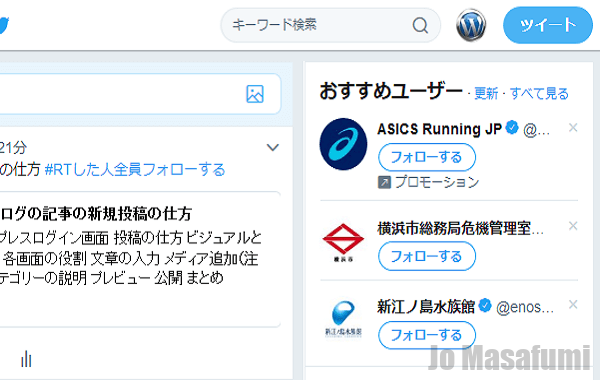Click the 更新 refresh link
600x380 pixels.
tap(486, 93)
